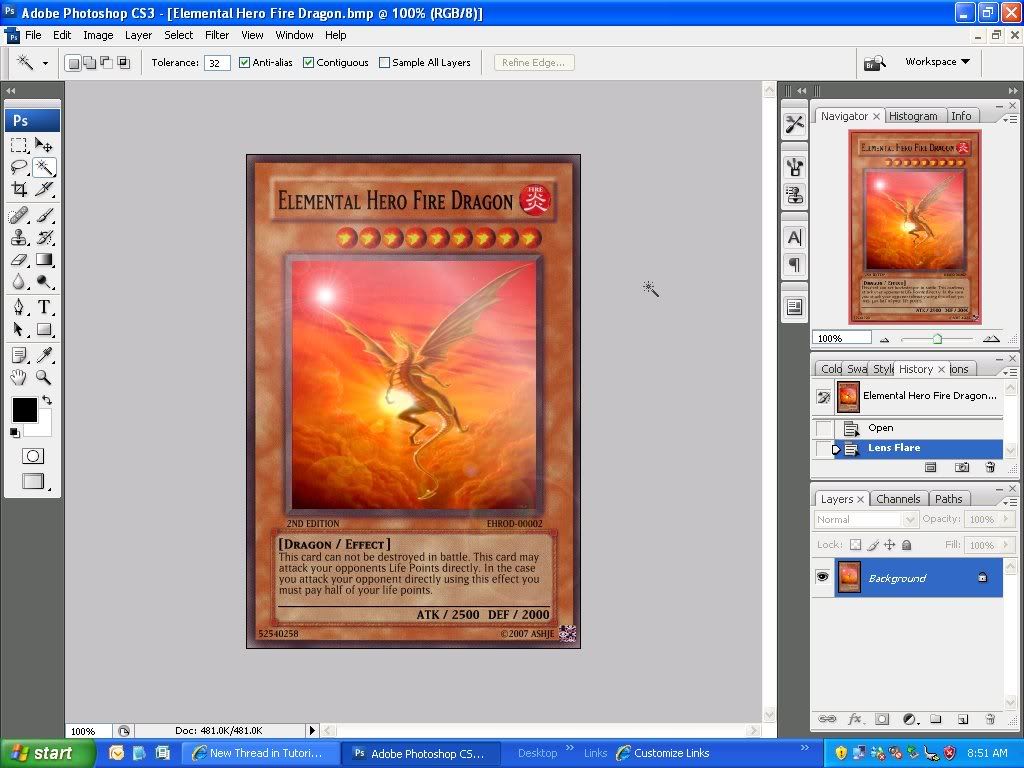The height and width of the screenshot is (768, 1024).
Task: Select the Crop tool
Action: click(19, 189)
